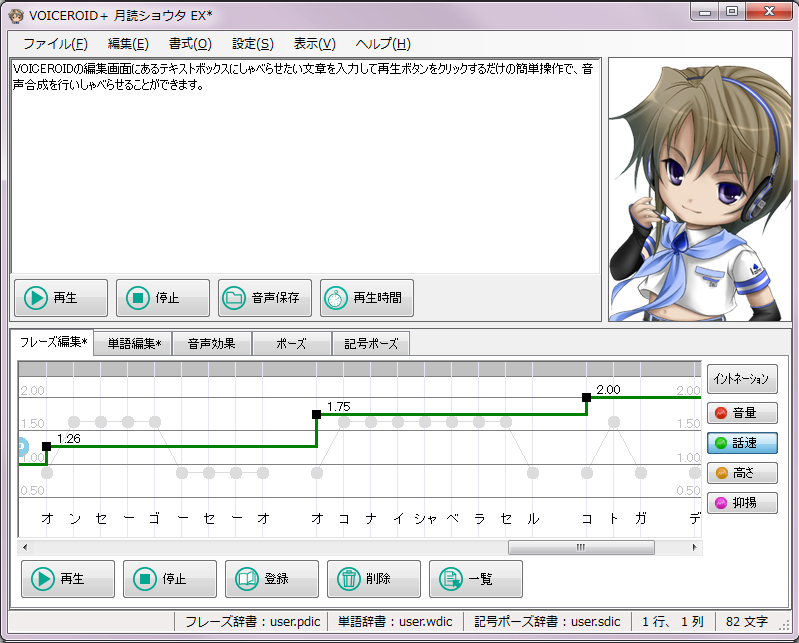Viewport: 799px width, 643px height.
Task: Click the accent dot above ガ
Action: pyautogui.click(x=641, y=473)
